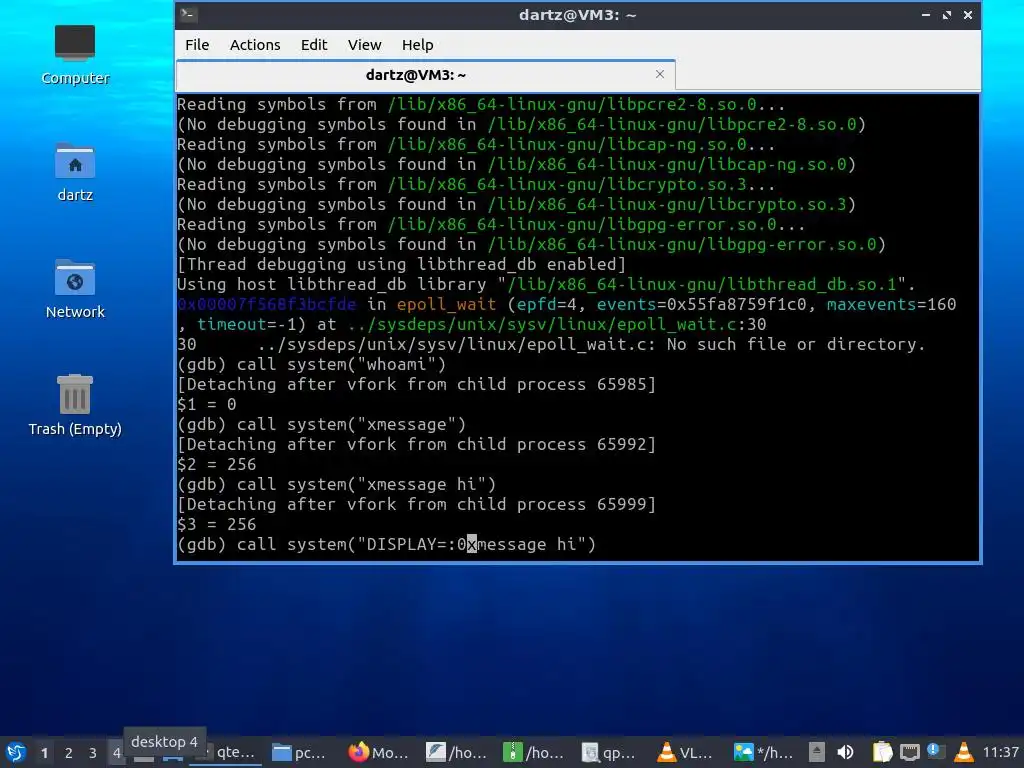Image resolution: width=1024 pixels, height=768 pixels.
Task: Click '[Thread debugging using libthread_db enabled]' line
Action: tap(402, 264)
